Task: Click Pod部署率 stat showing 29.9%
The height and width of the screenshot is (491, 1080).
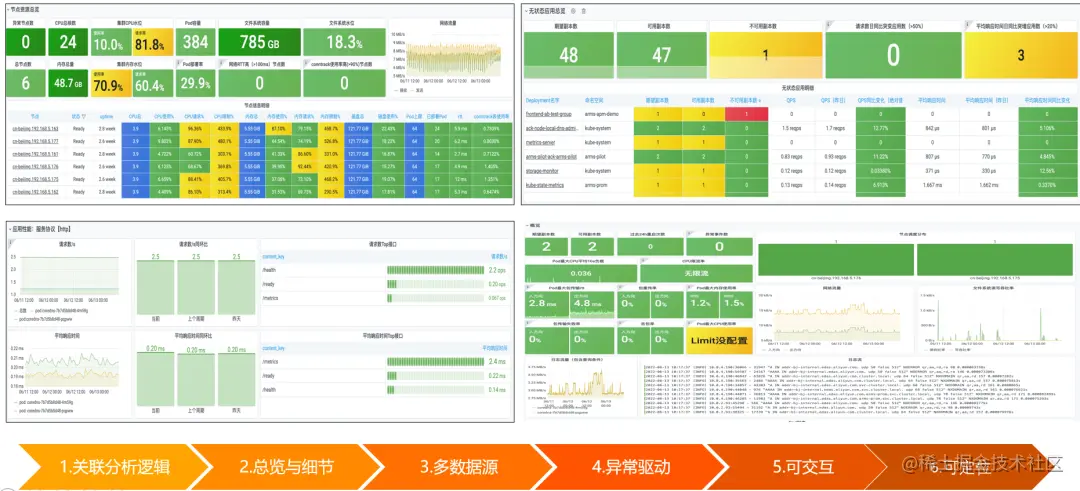Action: (196, 83)
